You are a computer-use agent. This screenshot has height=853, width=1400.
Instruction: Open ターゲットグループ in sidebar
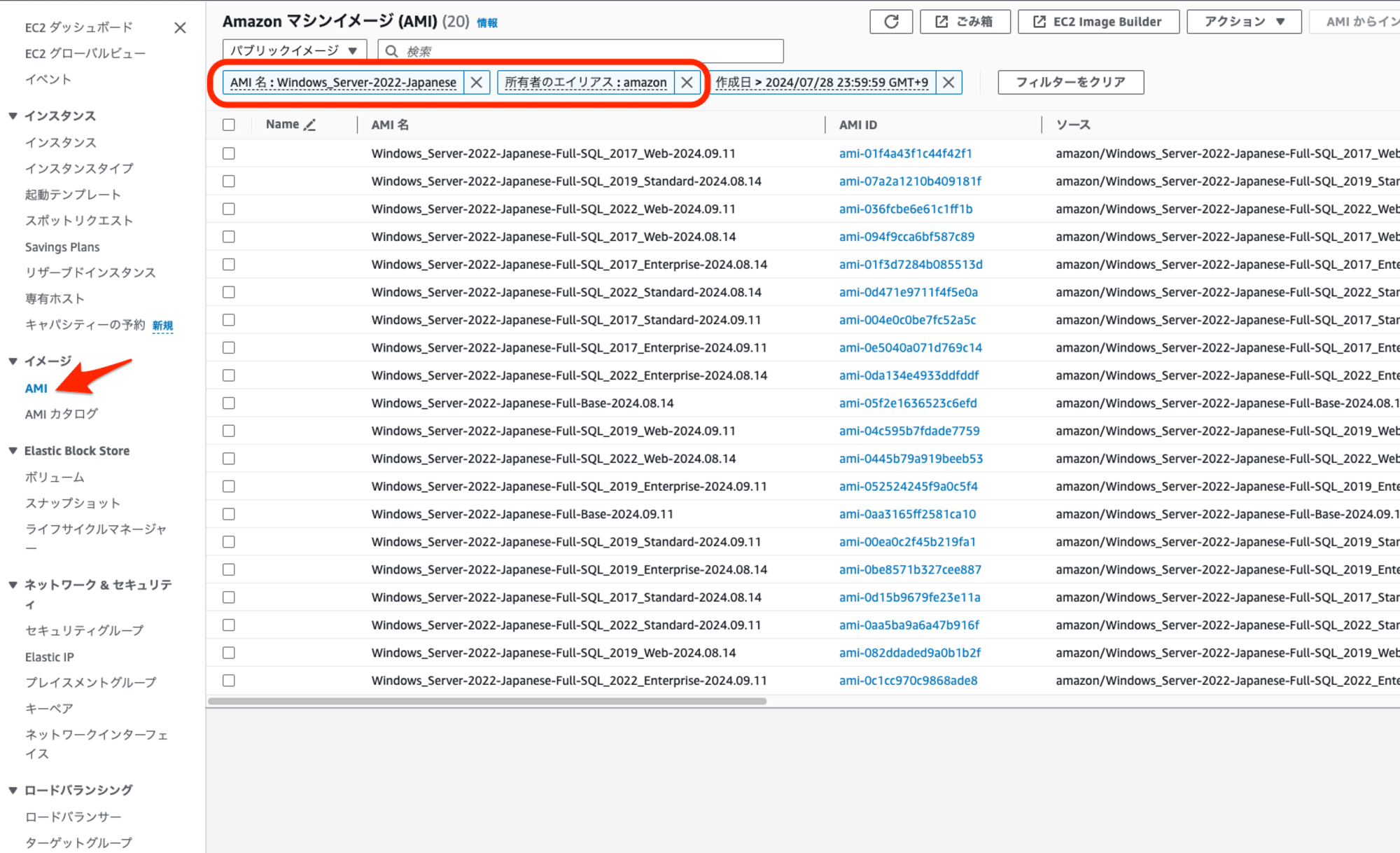pyautogui.click(x=78, y=842)
